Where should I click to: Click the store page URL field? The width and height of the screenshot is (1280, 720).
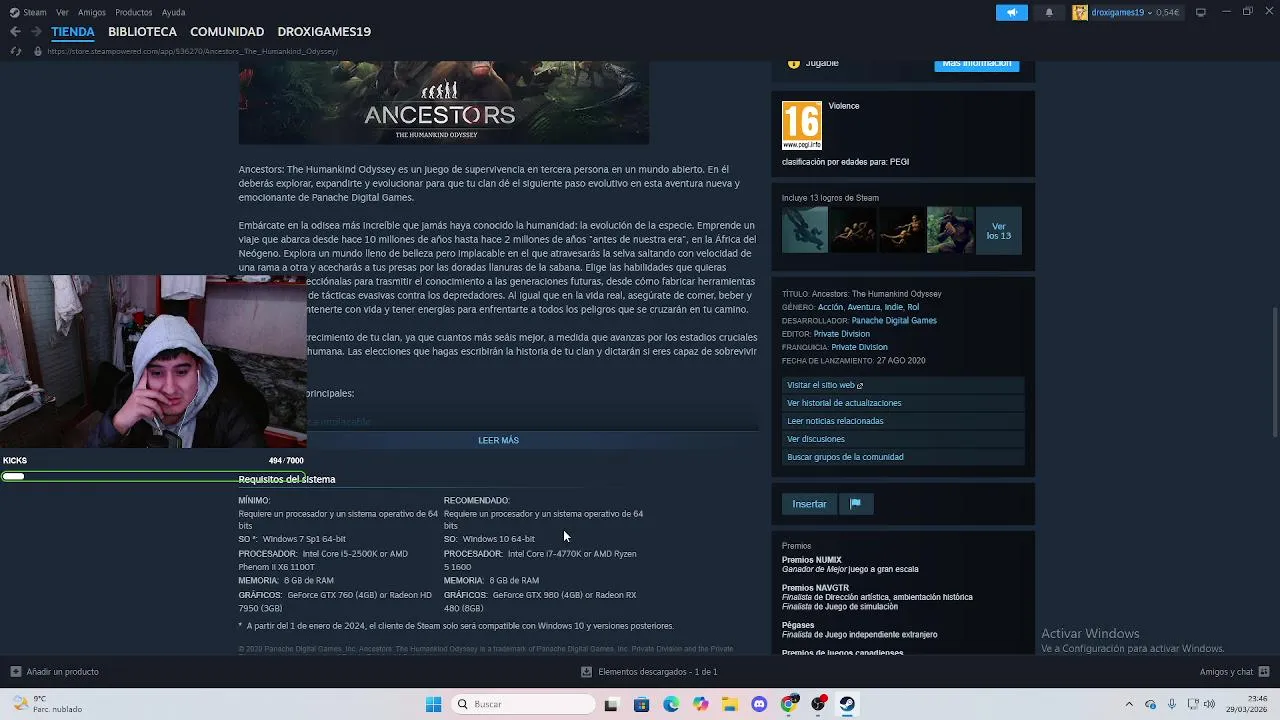192,51
